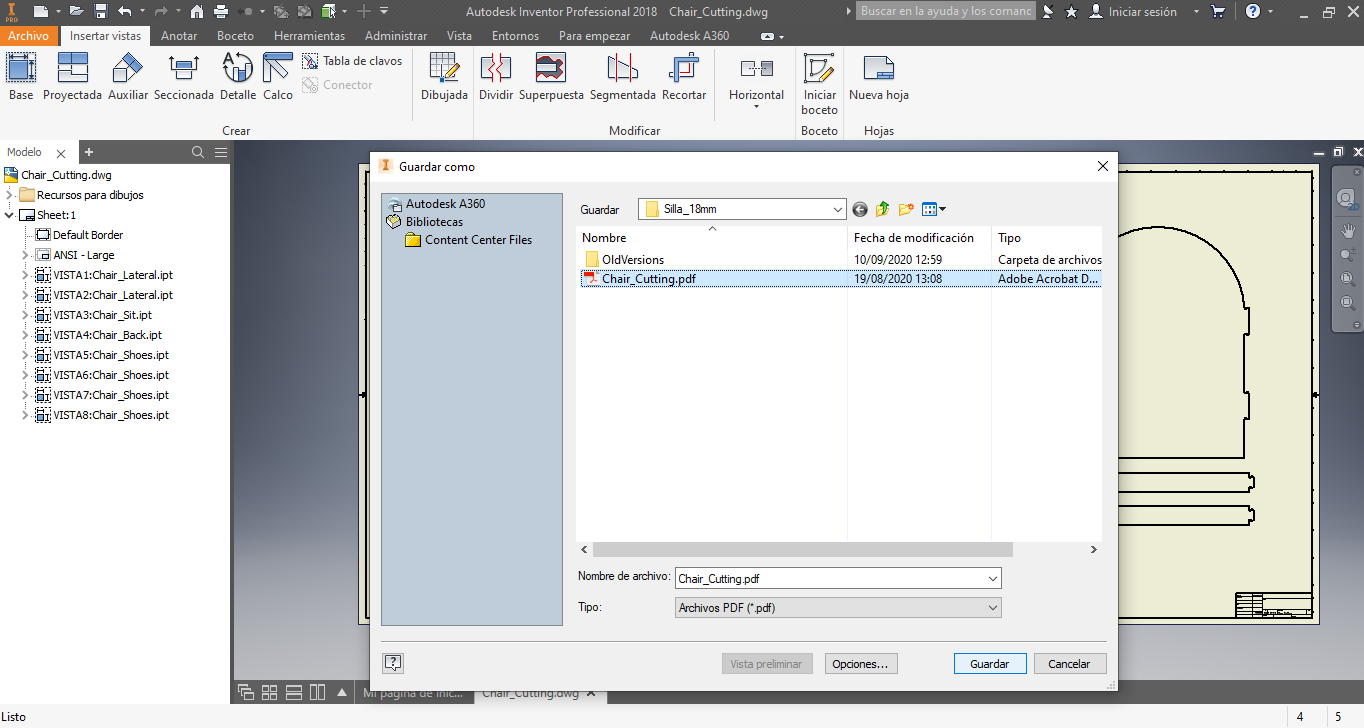This screenshot has height=728, width=1364.
Task: Click the Cancelar button
Action: pos(1069,663)
